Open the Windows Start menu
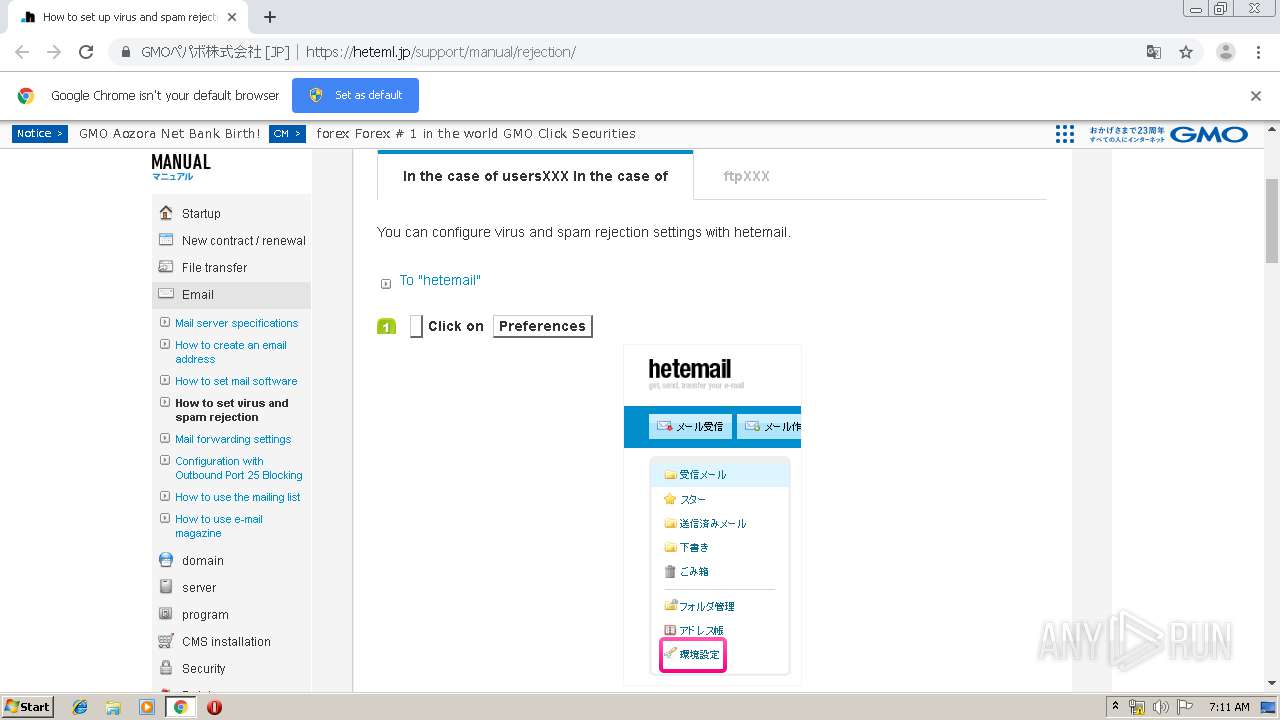1280x720 pixels. click(x=27, y=706)
